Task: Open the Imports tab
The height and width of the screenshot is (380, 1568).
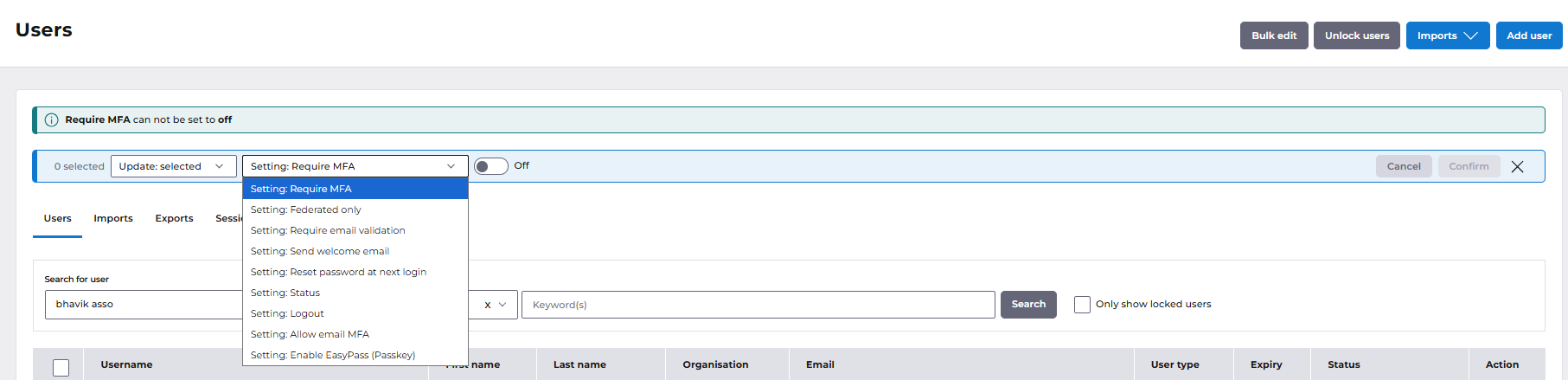Action: [x=113, y=218]
